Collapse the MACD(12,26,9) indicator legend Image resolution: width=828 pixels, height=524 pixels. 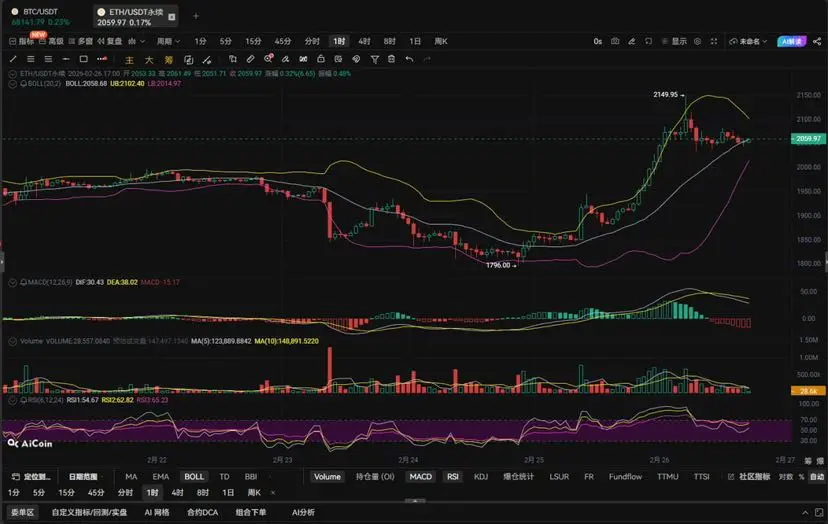(x=12, y=283)
